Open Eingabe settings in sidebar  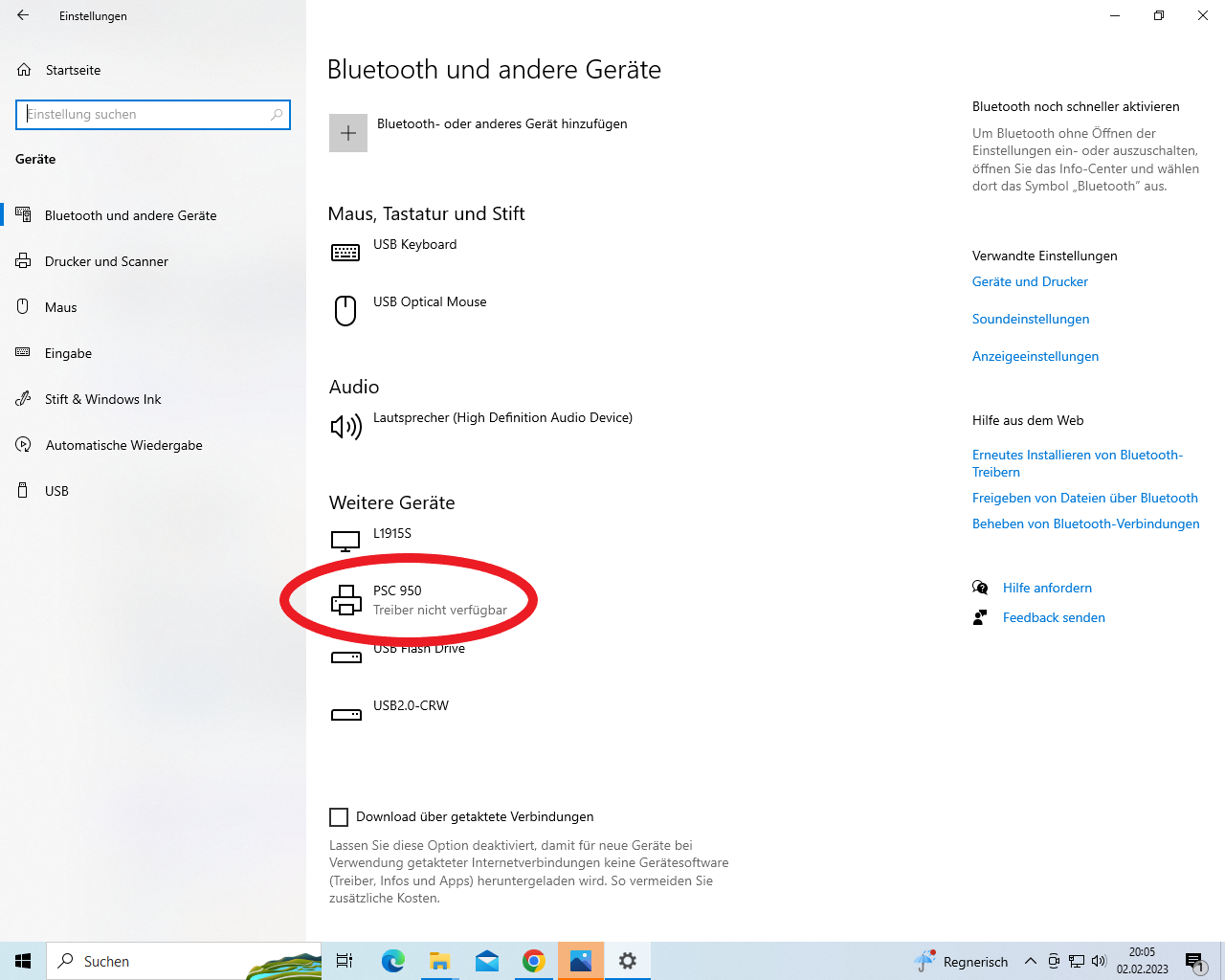click(68, 353)
